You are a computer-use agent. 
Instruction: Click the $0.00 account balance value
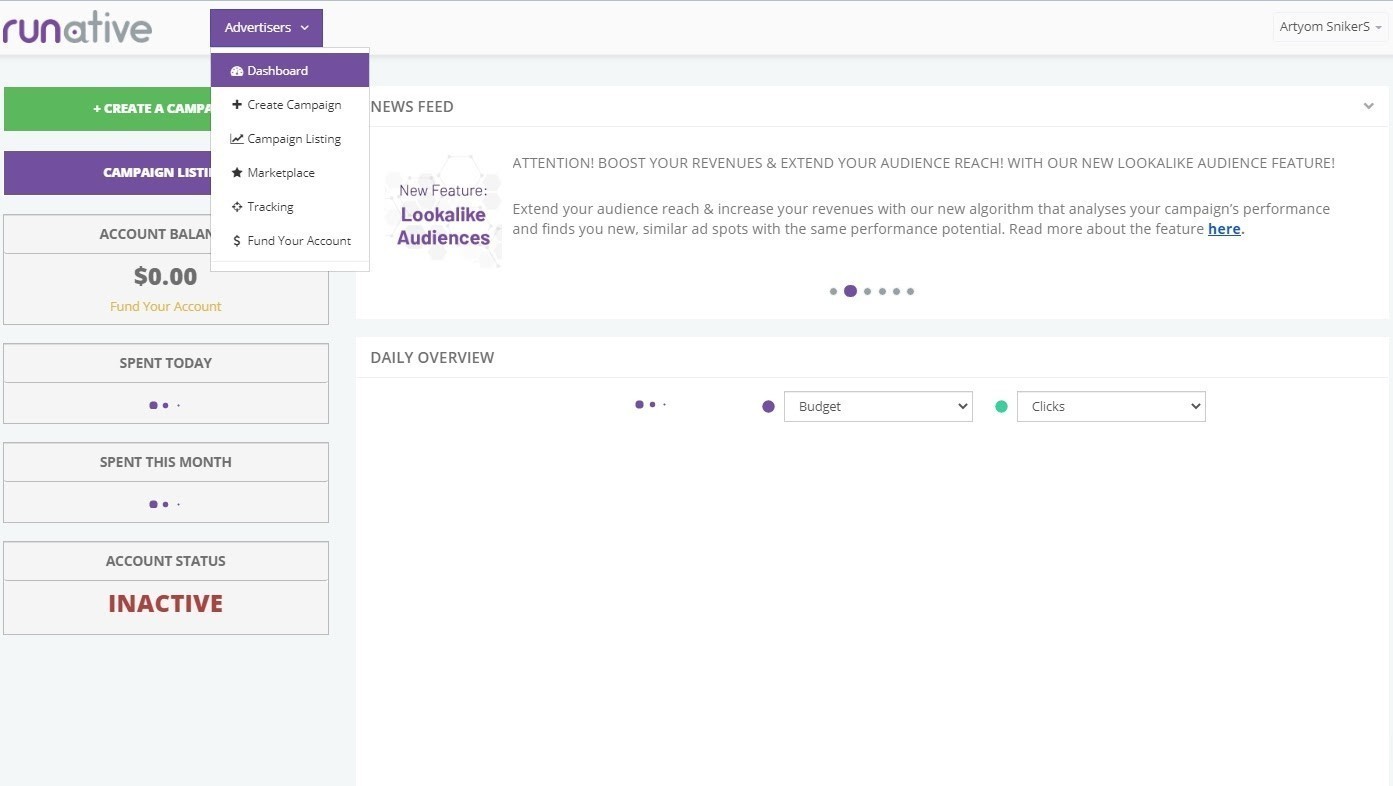point(166,276)
